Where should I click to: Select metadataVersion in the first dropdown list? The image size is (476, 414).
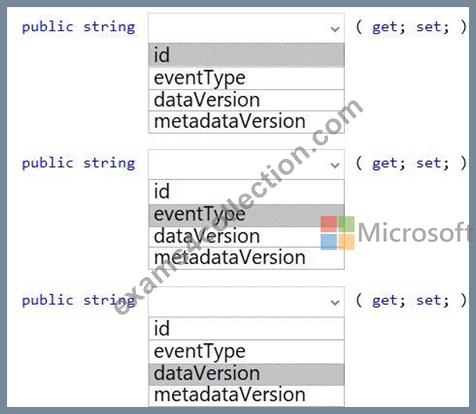[246, 122]
